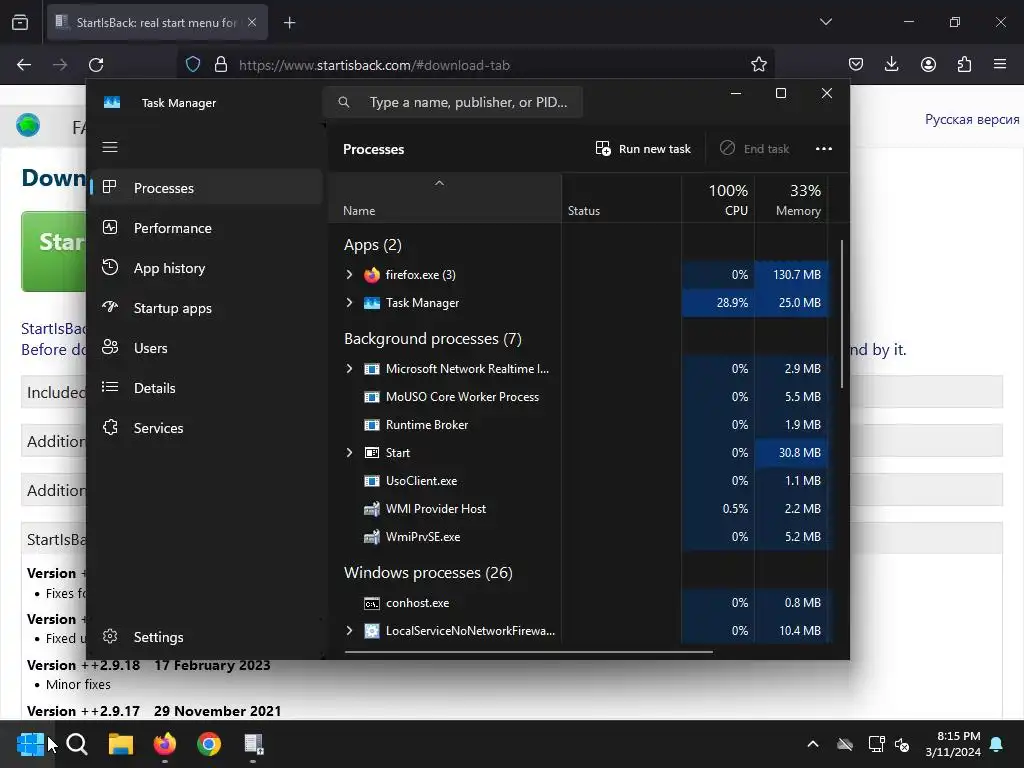Open the Services page
Screen dimensions: 1024x768
click(206, 428)
